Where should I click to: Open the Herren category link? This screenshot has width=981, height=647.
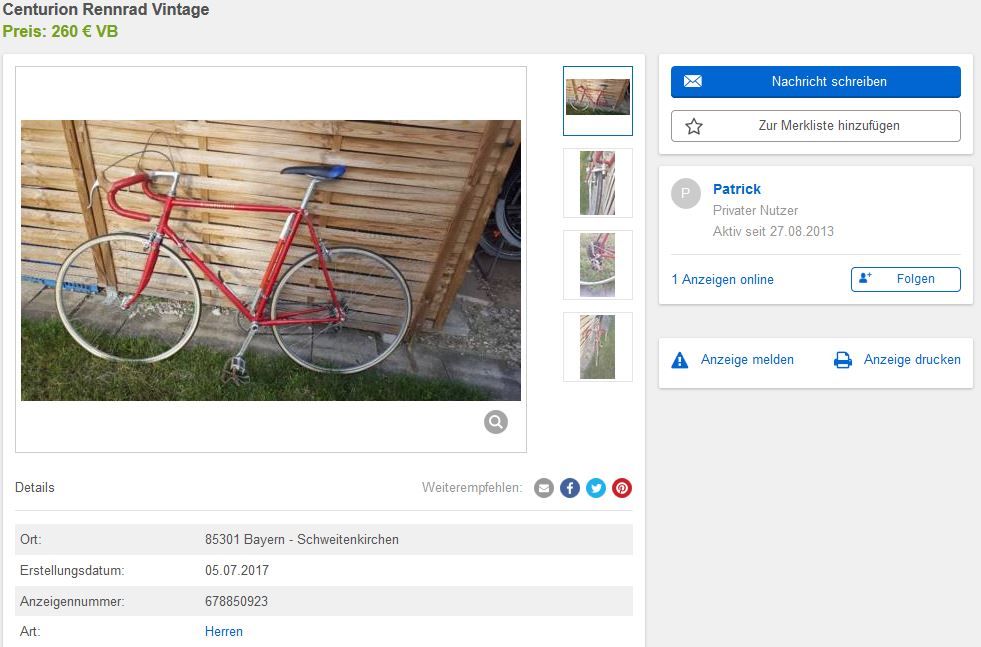[223, 631]
